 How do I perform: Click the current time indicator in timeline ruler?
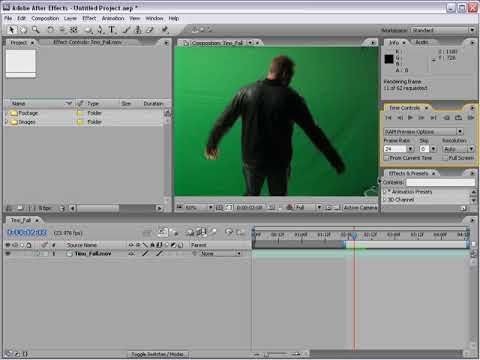click(354, 236)
